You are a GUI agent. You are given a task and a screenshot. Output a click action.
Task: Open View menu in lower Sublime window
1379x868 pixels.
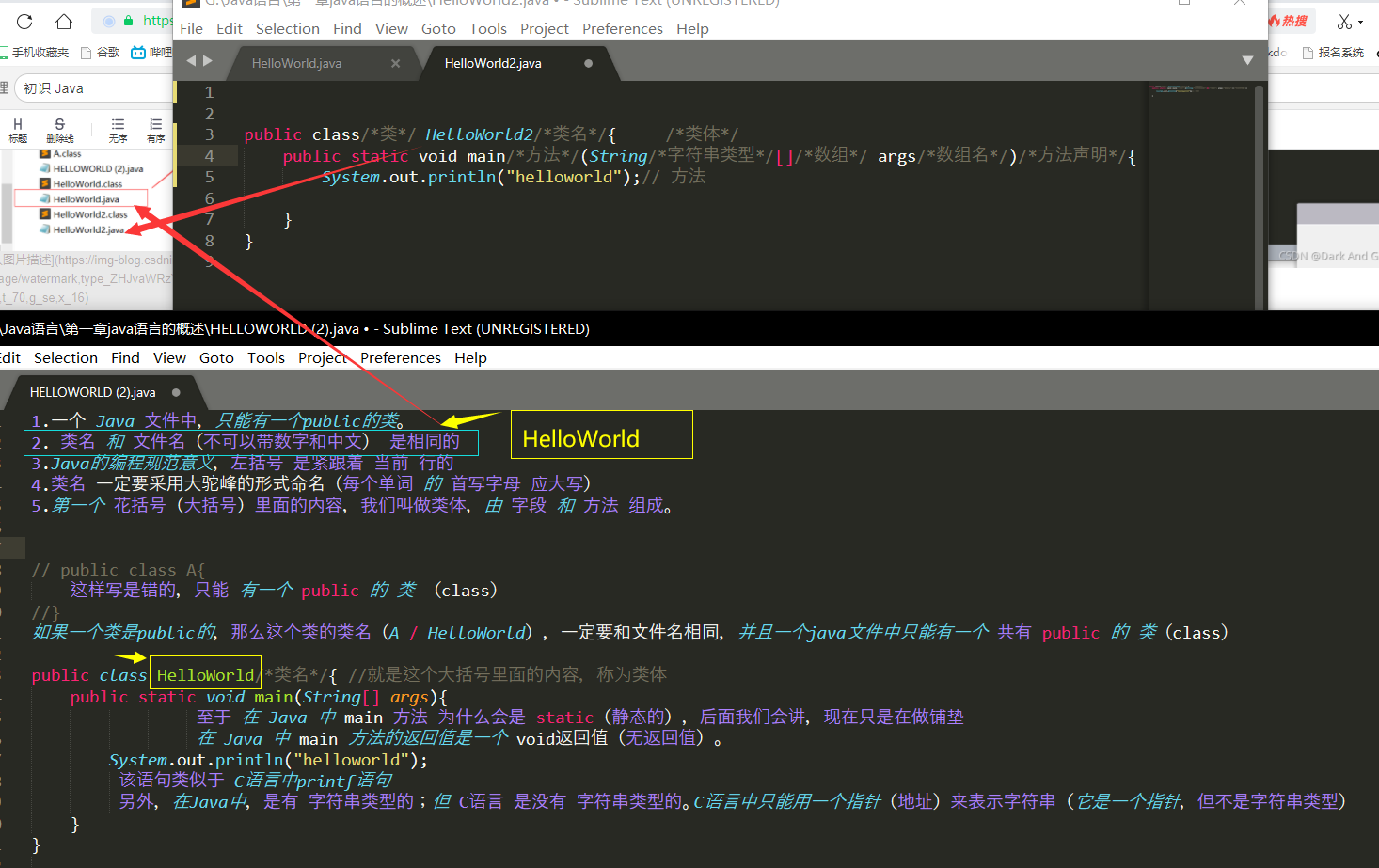pyautogui.click(x=169, y=358)
